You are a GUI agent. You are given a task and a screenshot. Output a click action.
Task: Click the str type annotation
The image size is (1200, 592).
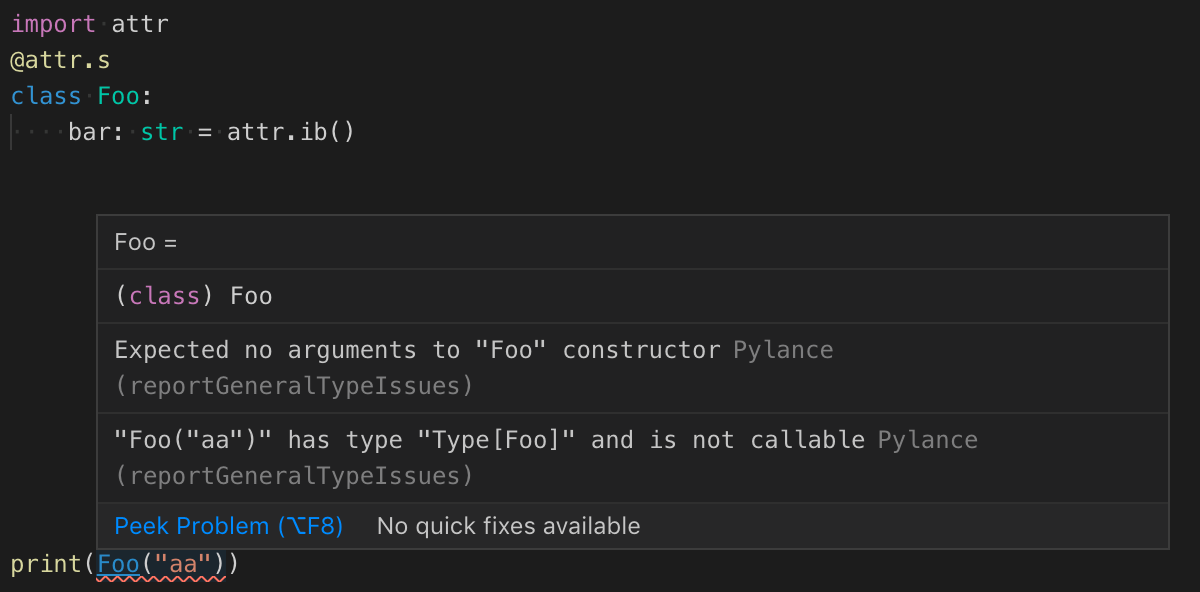tap(162, 132)
